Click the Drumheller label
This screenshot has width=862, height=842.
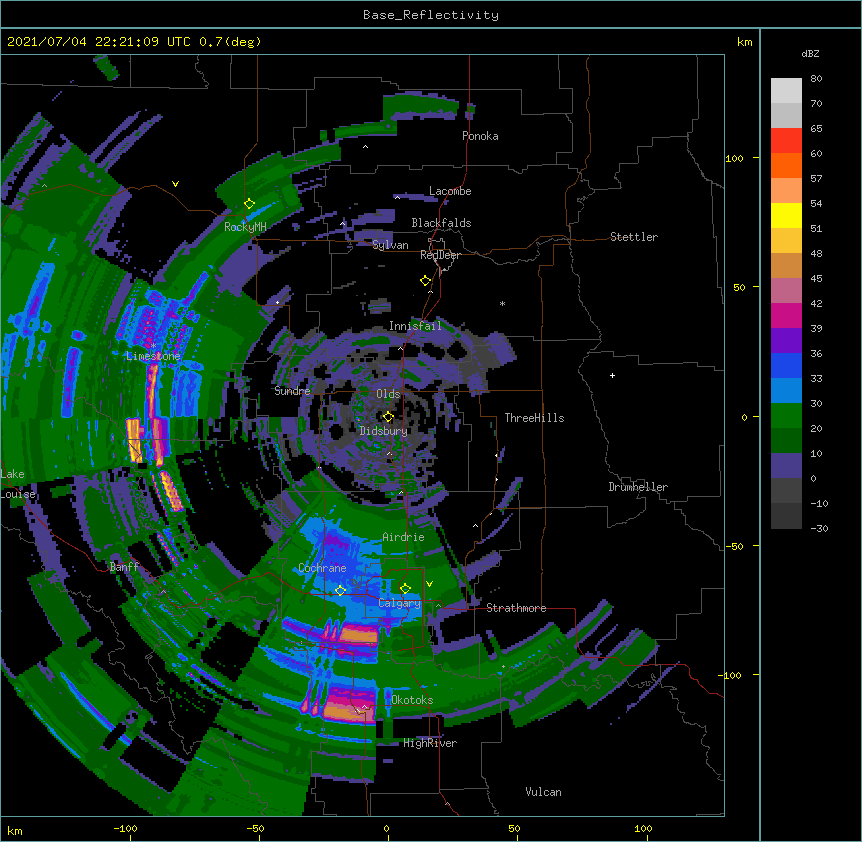click(x=638, y=487)
